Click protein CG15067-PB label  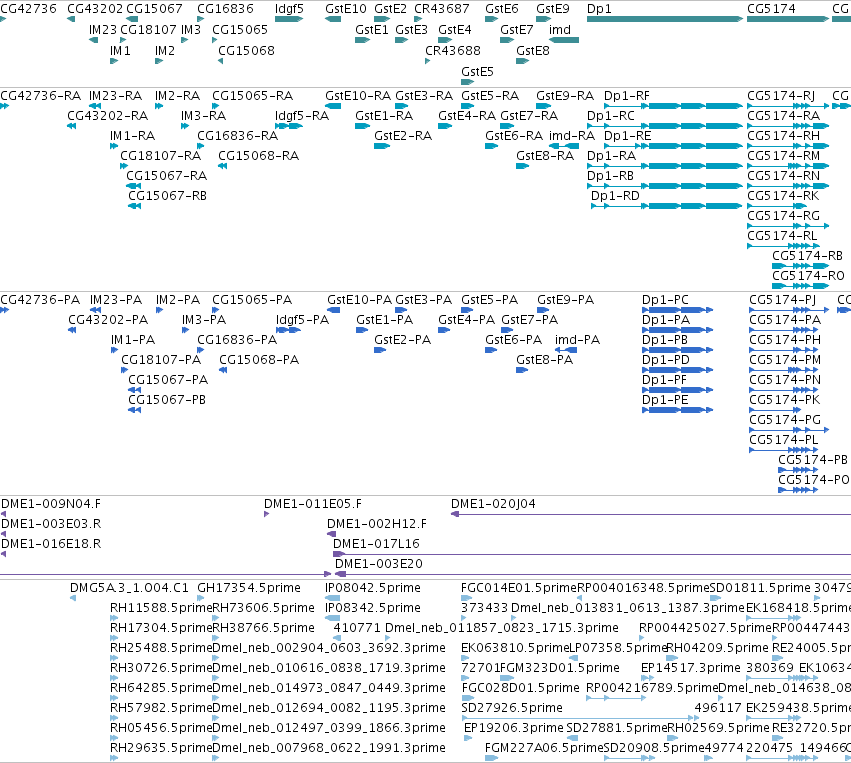(167, 400)
